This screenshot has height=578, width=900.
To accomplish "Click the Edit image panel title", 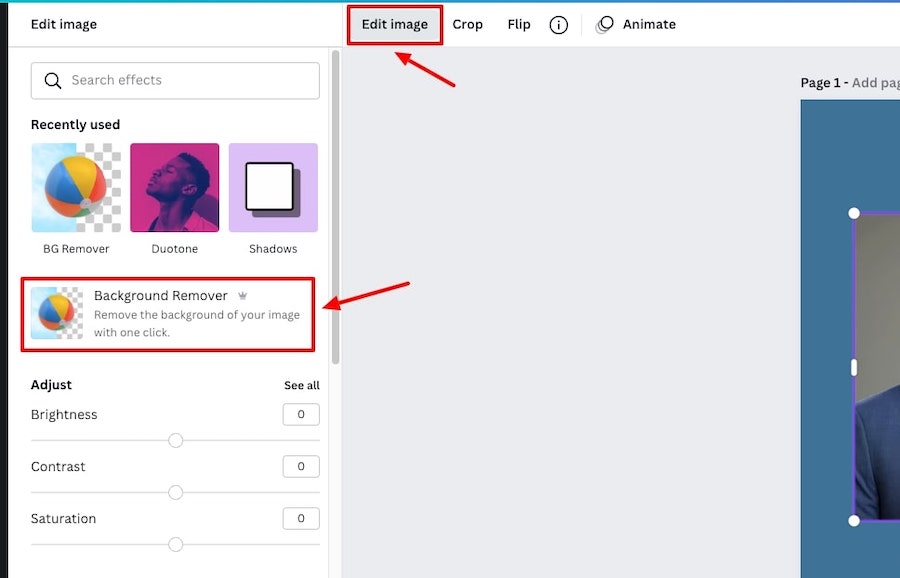I will point(64,24).
